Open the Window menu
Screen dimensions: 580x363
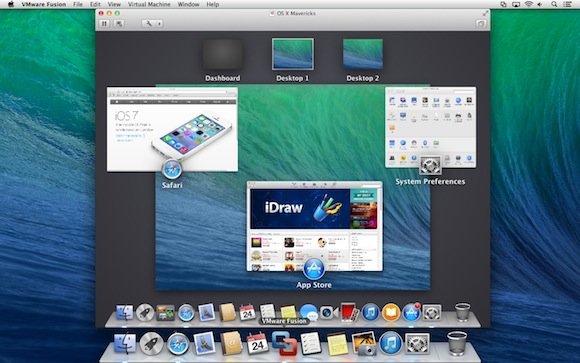pos(188,4)
